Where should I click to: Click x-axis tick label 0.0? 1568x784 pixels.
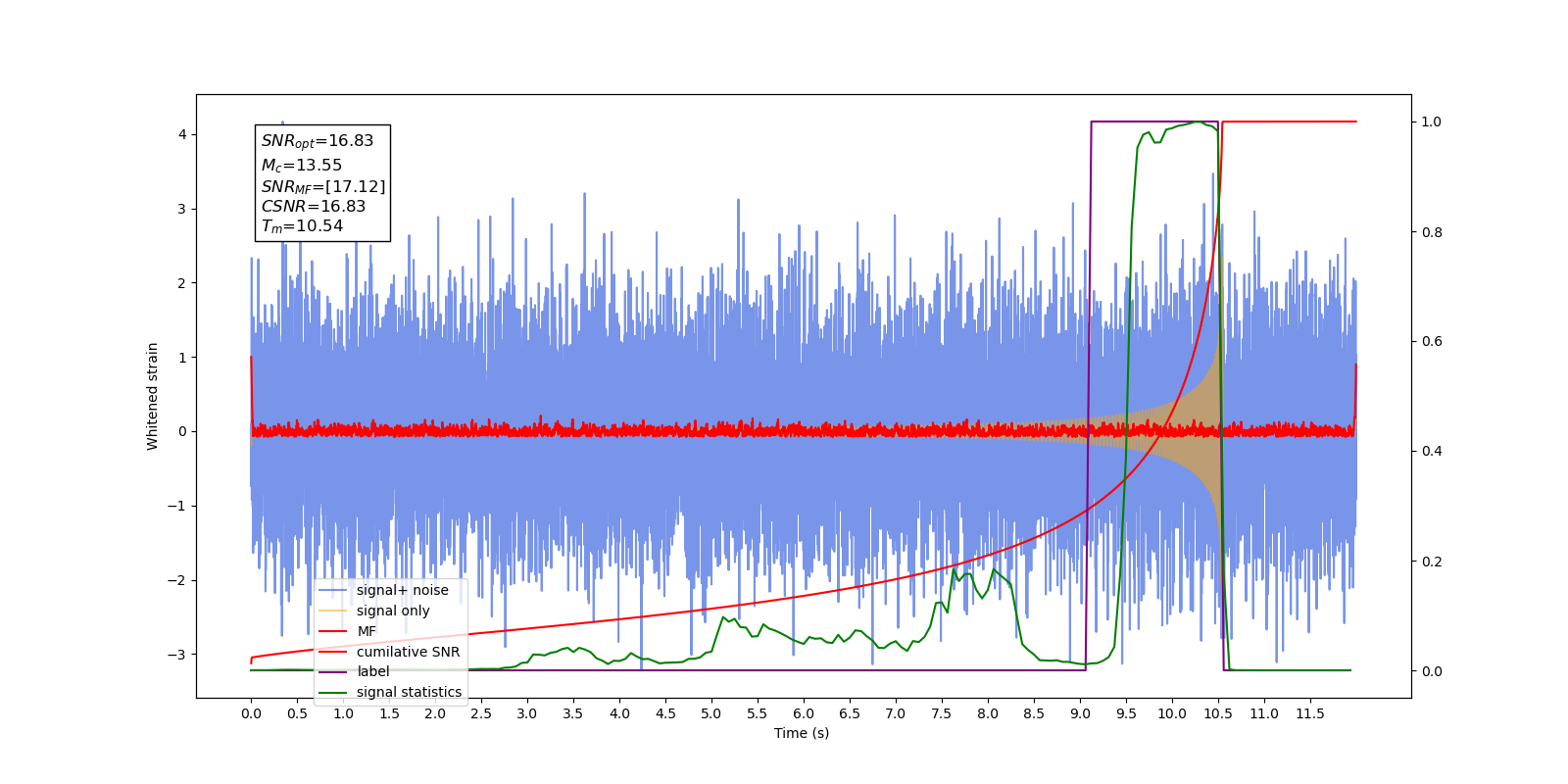point(251,713)
